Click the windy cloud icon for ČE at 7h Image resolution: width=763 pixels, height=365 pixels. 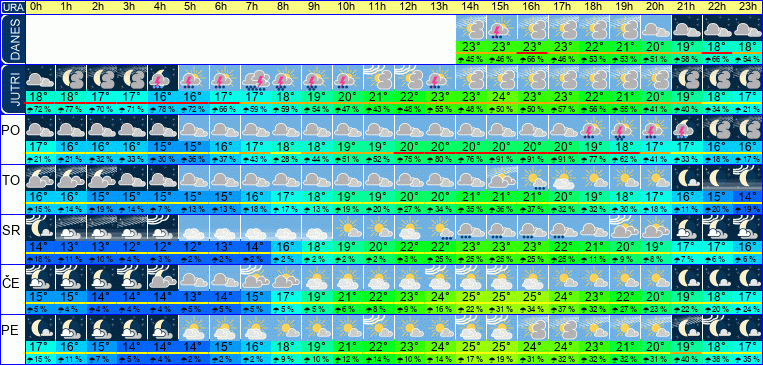(255, 277)
